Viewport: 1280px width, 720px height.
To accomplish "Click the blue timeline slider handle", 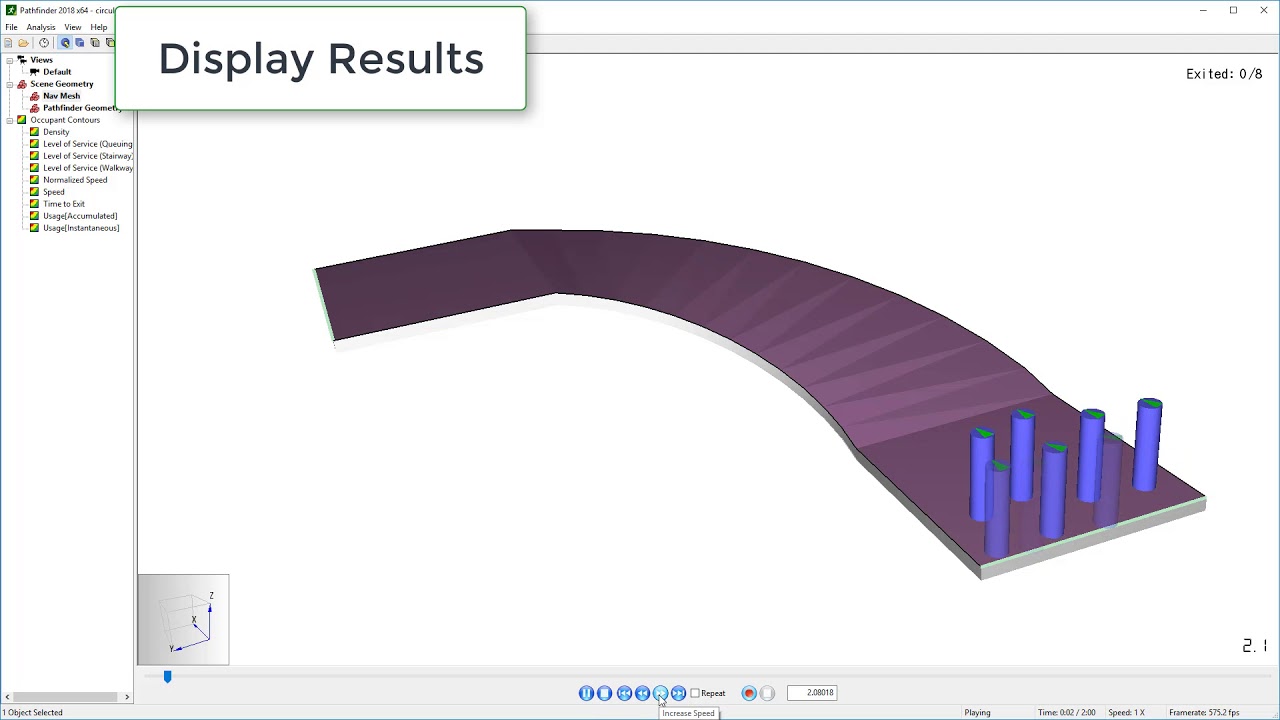I will (167, 677).
